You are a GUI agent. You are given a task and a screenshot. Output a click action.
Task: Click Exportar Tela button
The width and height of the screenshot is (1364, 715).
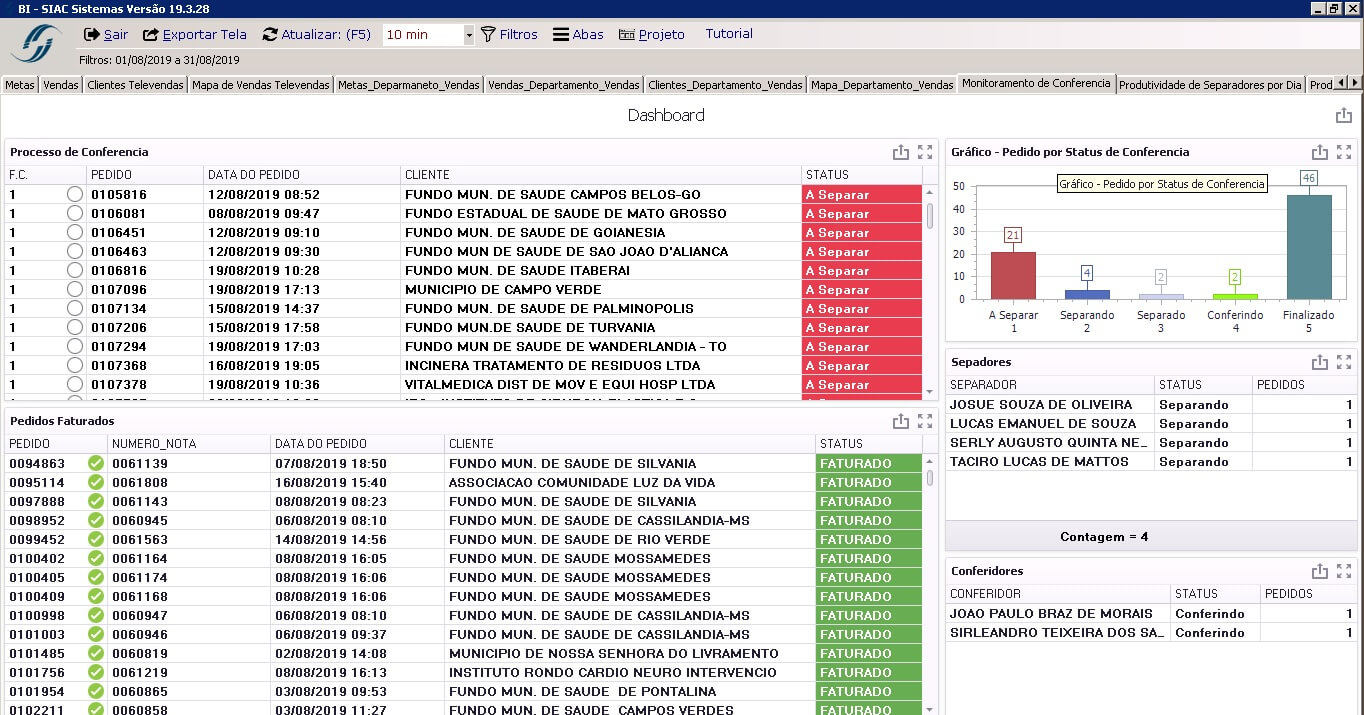(195, 34)
